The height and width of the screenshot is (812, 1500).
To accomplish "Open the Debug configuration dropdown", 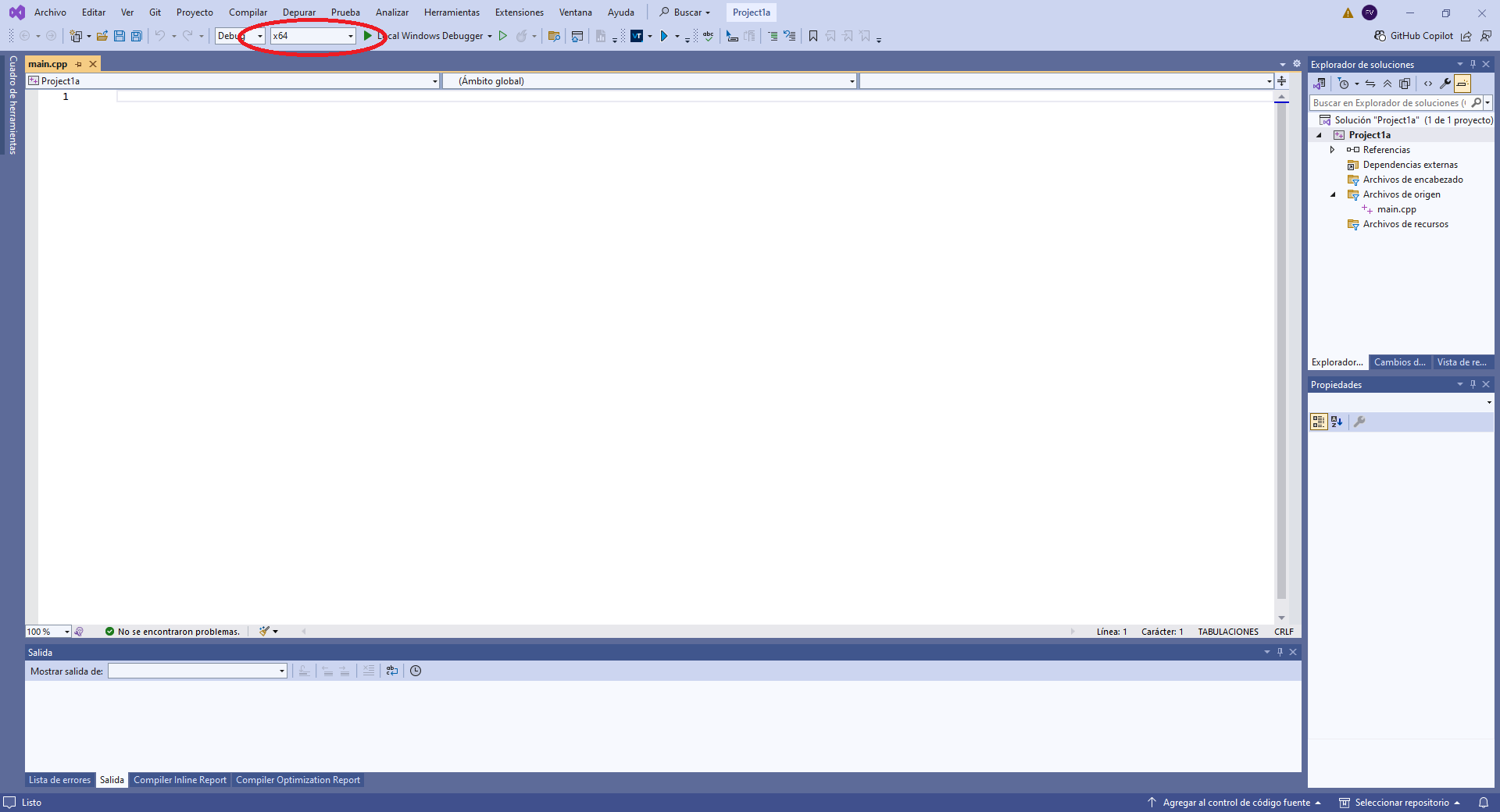I will pyautogui.click(x=240, y=36).
